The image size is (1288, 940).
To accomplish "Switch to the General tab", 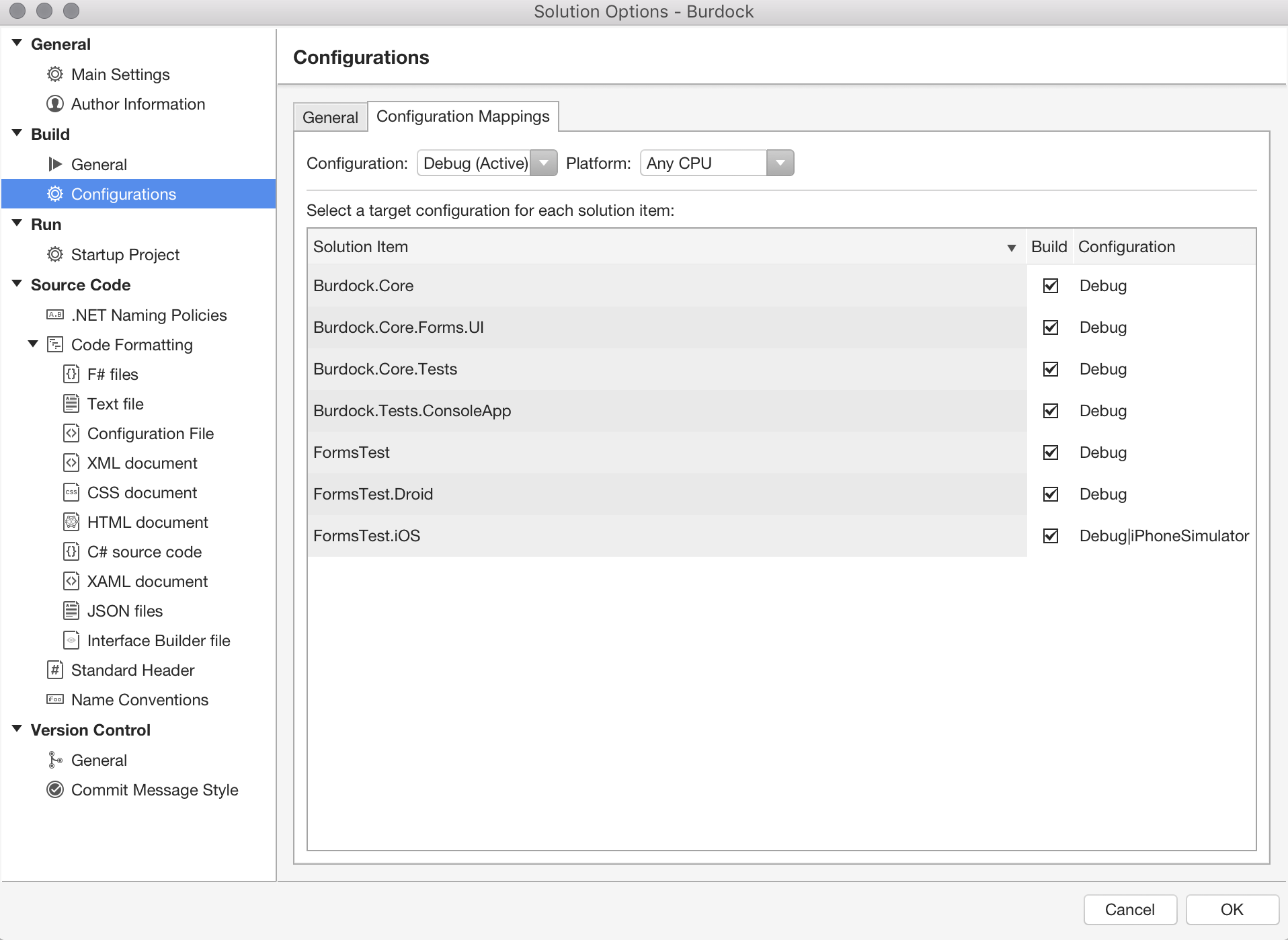I will (x=330, y=117).
